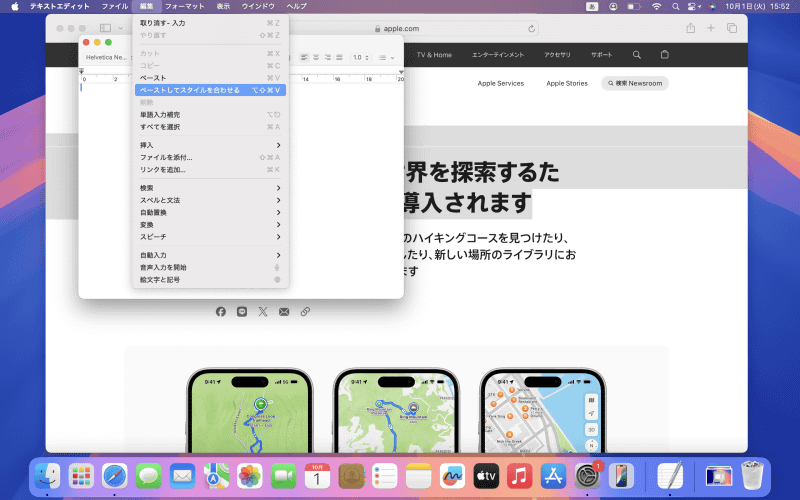Share the article via Facebook icon
800x500 pixels.
(220, 312)
